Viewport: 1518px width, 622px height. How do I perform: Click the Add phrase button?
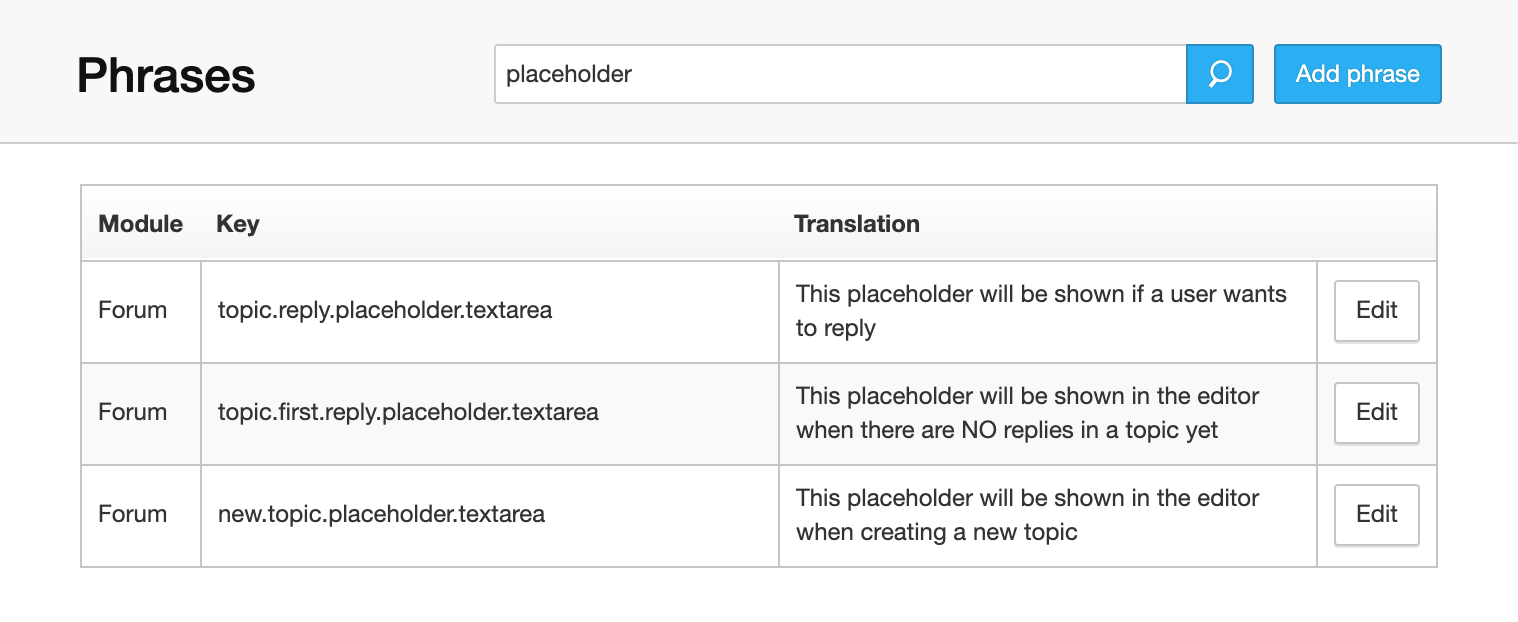click(x=1357, y=74)
